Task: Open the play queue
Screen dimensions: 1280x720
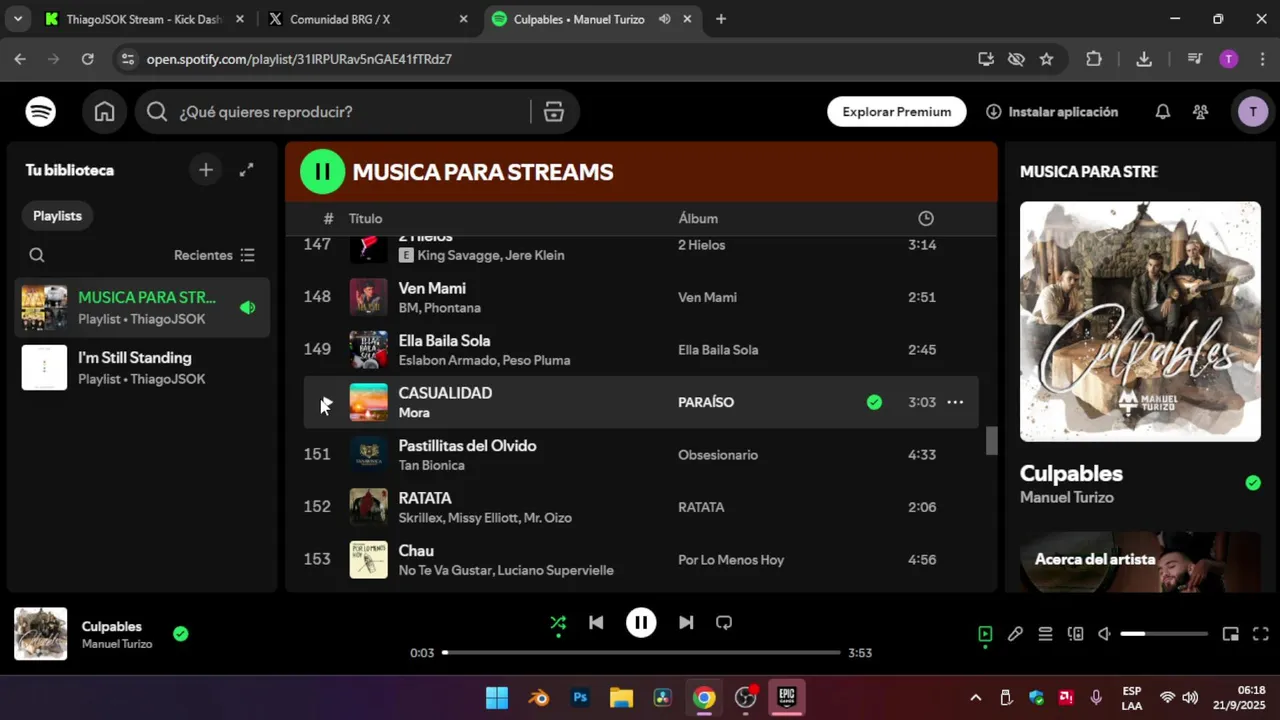Action: point(1045,634)
